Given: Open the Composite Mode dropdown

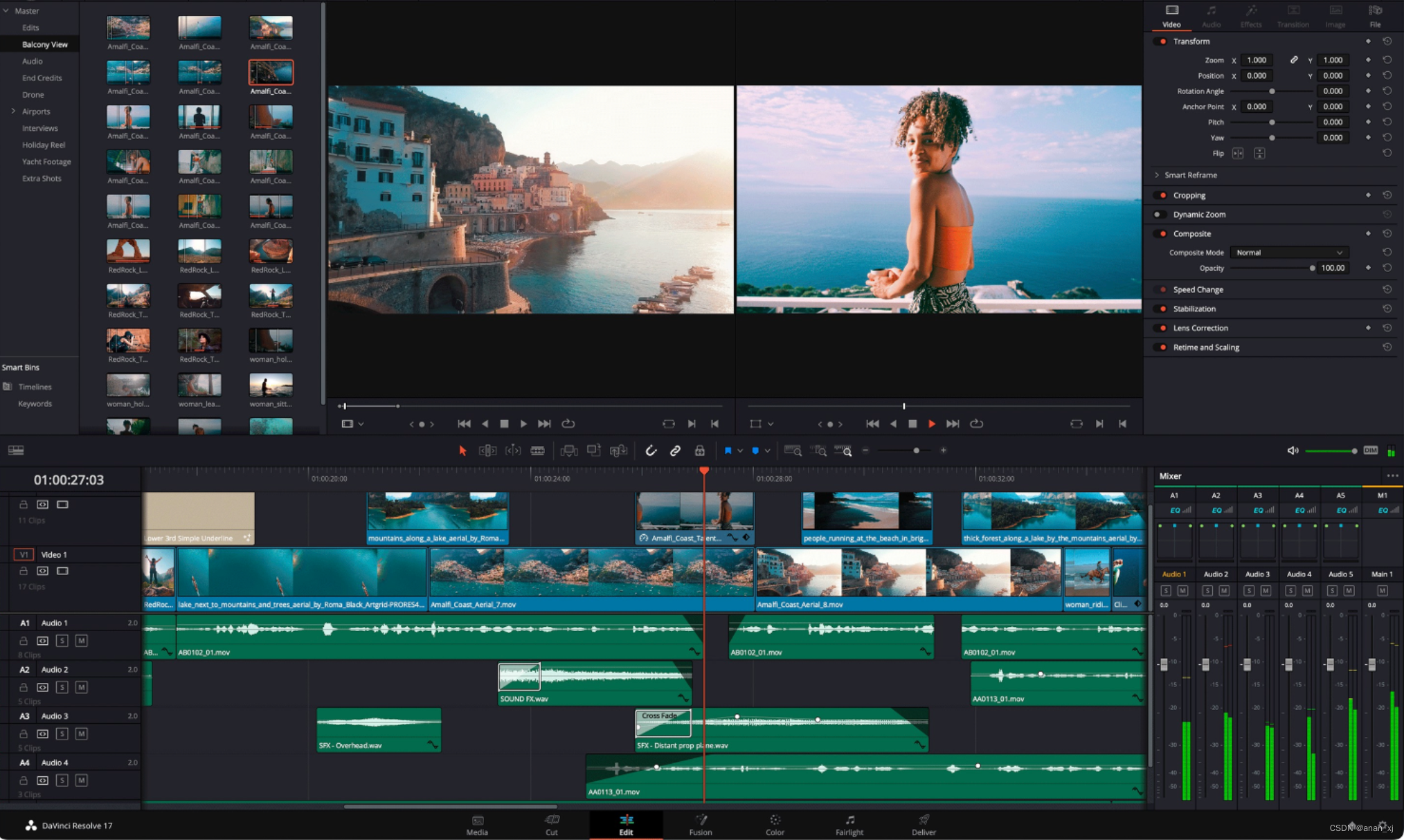Looking at the screenshot, I should [1288, 253].
